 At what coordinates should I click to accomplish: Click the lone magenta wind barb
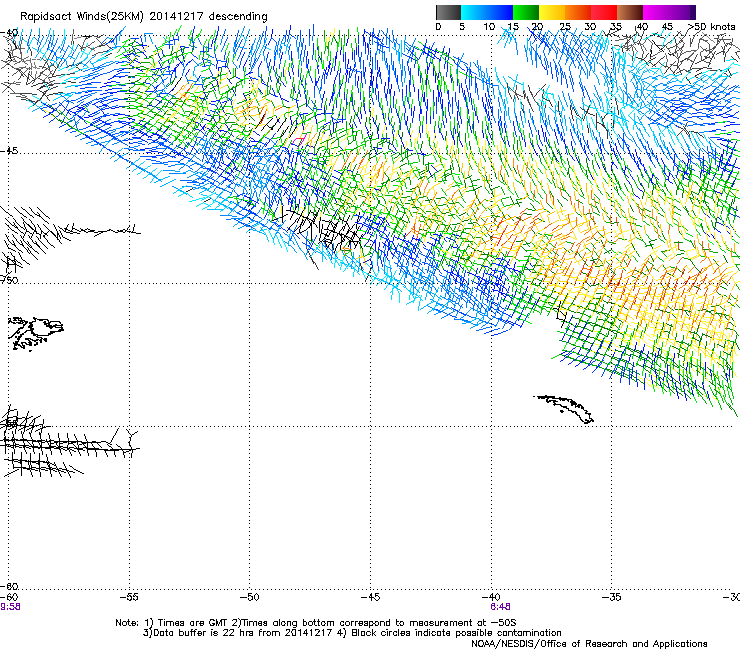299,139
